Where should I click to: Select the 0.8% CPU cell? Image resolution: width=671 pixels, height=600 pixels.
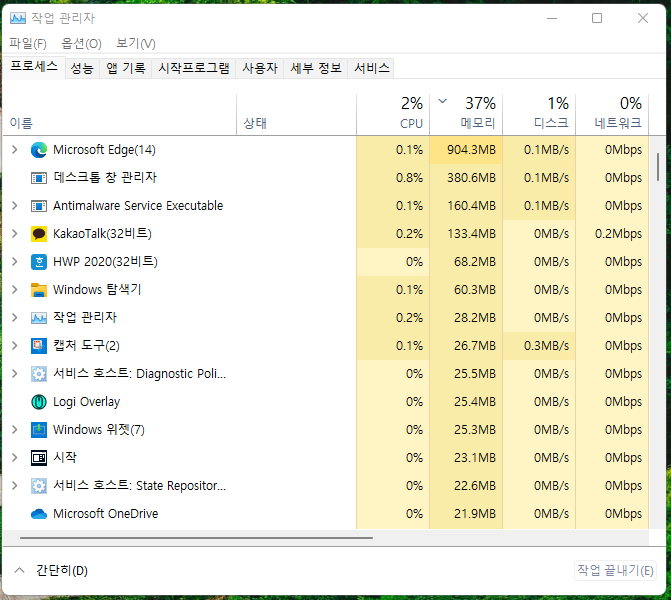(x=393, y=178)
